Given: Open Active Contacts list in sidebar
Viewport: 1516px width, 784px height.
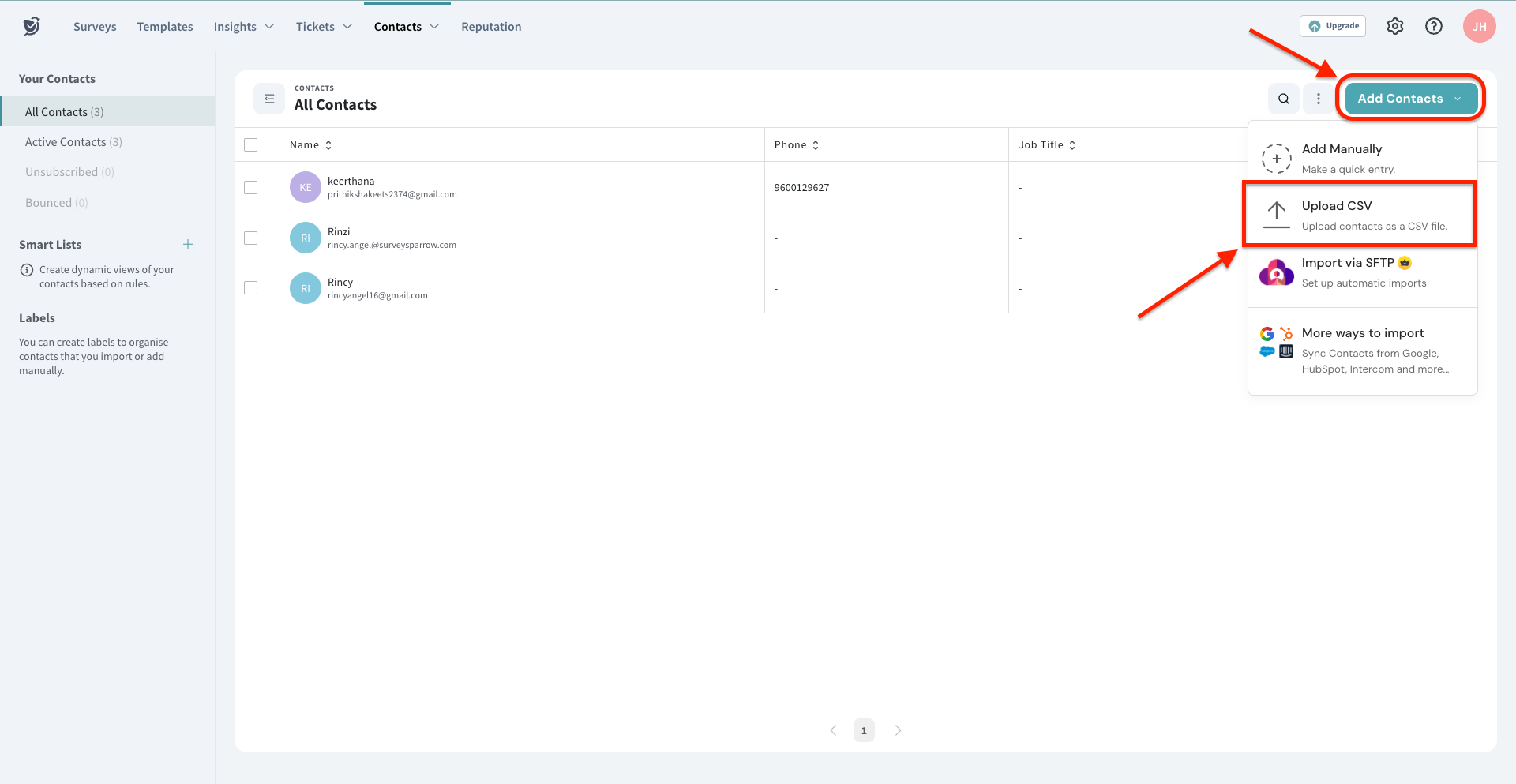Looking at the screenshot, I should [x=73, y=142].
